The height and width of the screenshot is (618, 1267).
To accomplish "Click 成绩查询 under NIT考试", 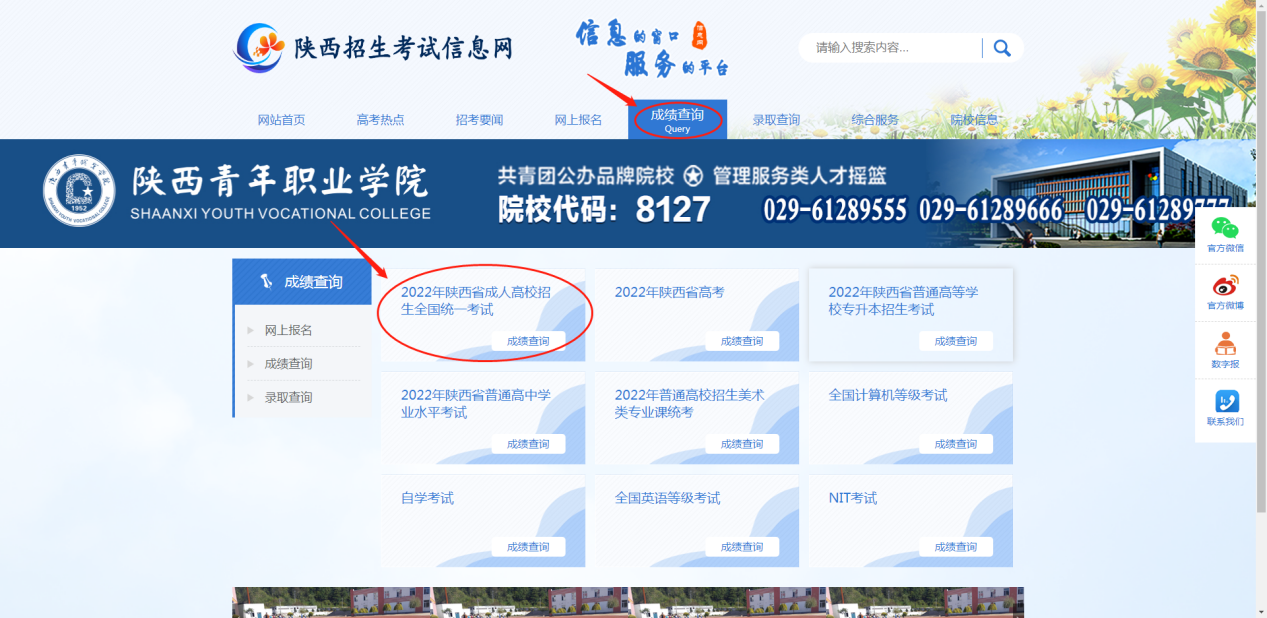I will point(956,547).
